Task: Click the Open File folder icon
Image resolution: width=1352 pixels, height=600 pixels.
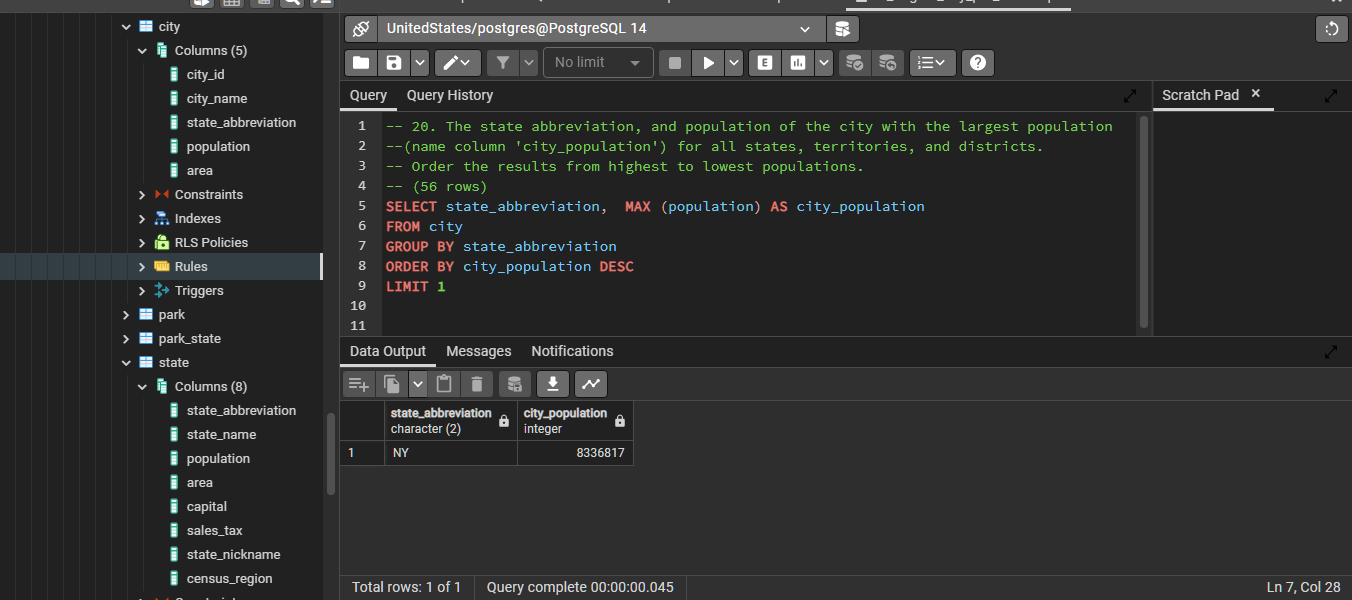Action: point(361,63)
